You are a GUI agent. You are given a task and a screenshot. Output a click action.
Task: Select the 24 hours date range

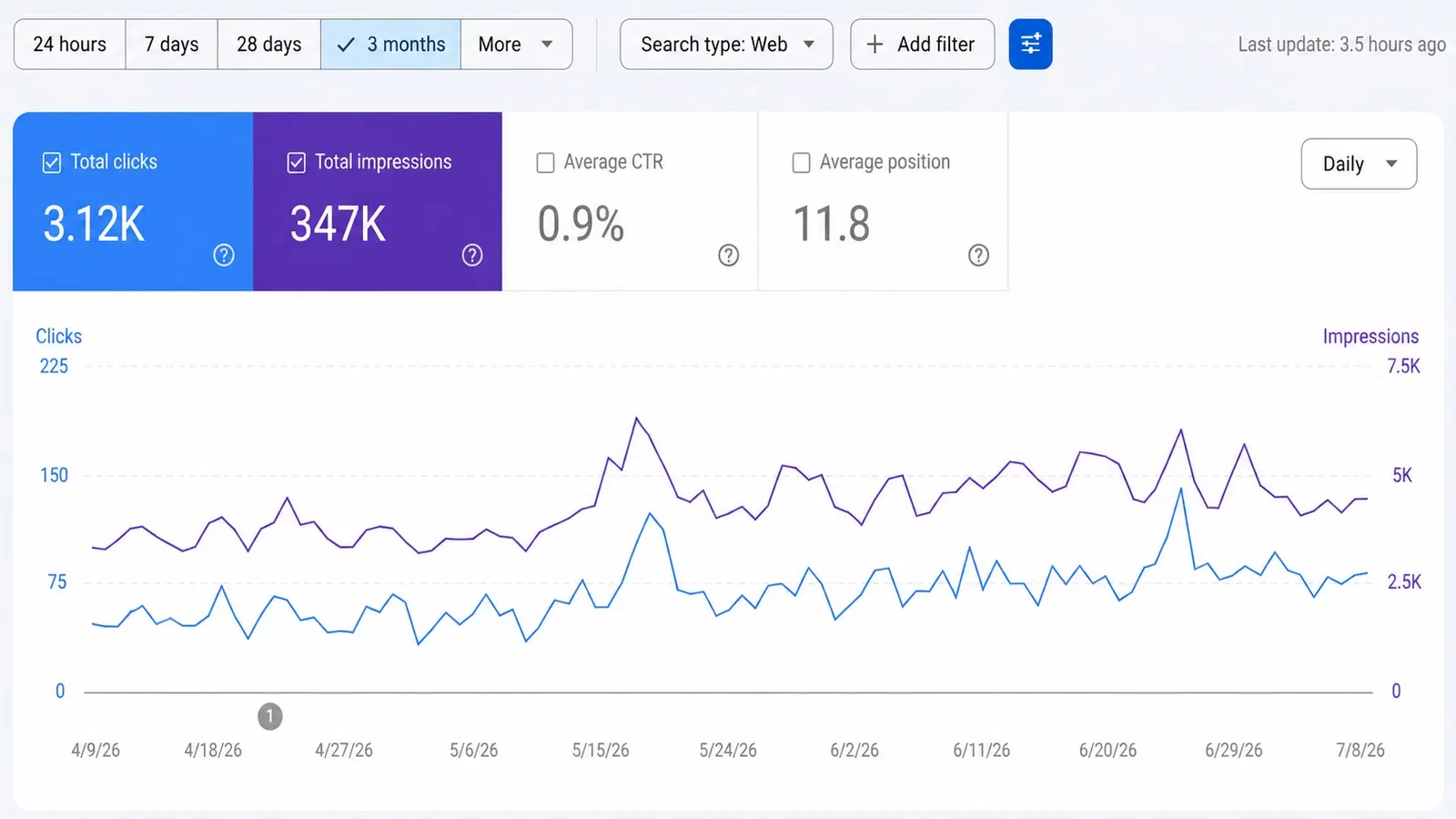[x=70, y=44]
